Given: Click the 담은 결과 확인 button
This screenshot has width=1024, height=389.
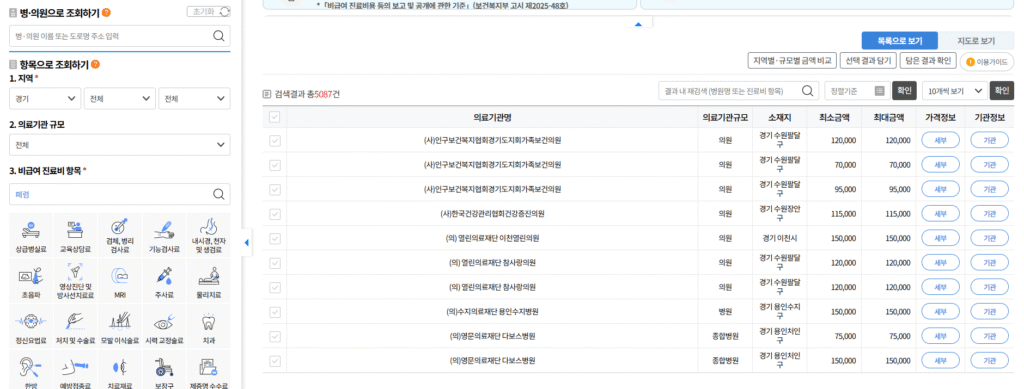Looking at the screenshot, I should pyautogui.click(x=927, y=61).
